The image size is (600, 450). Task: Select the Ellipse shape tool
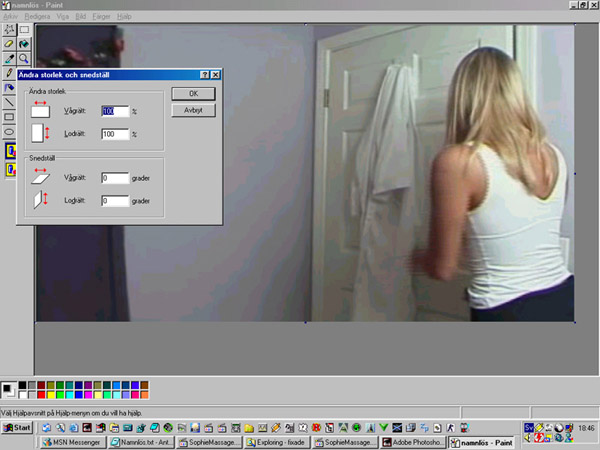point(9,132)
